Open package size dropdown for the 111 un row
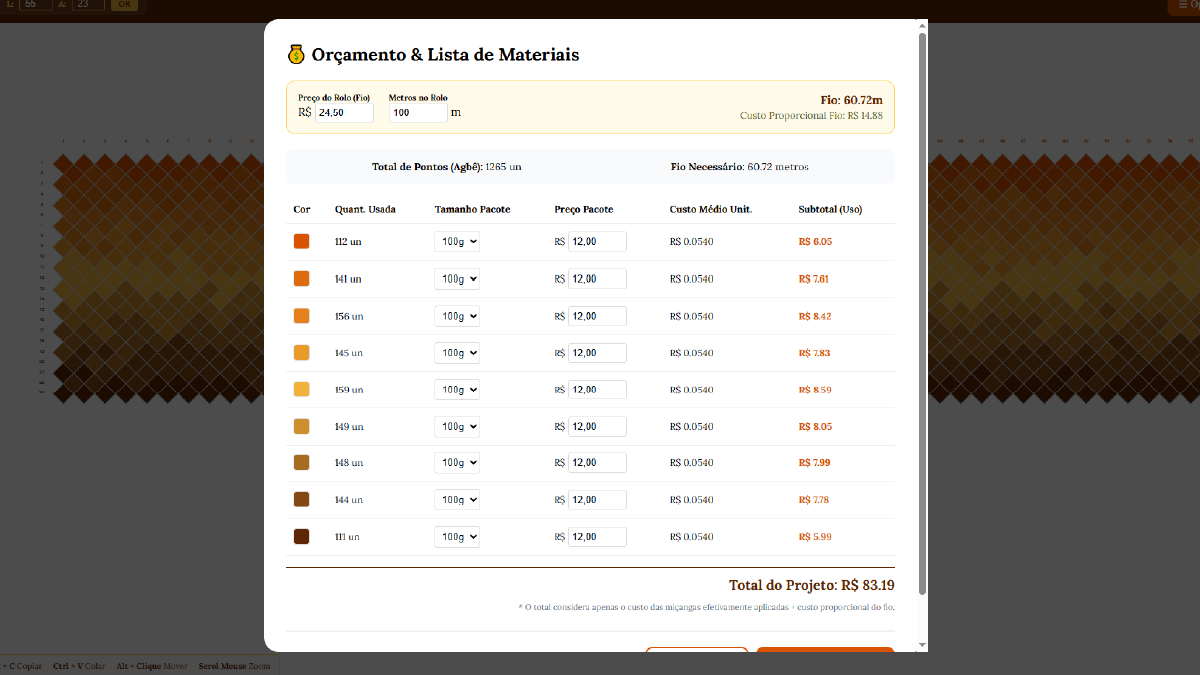The width and height of the screenshot is (1200, 675). pos(457,537)
